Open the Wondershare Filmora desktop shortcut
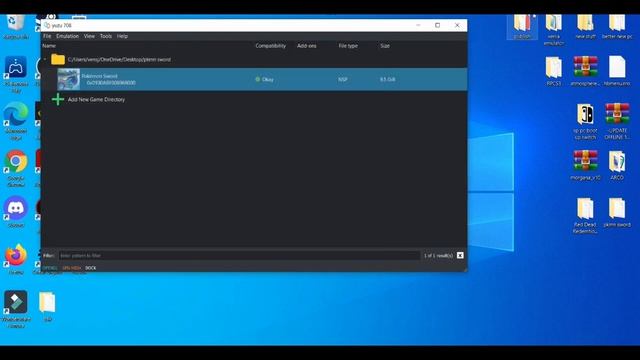Image resolution: width=640 pixels, height=360 pixels. tap(16, 309)
